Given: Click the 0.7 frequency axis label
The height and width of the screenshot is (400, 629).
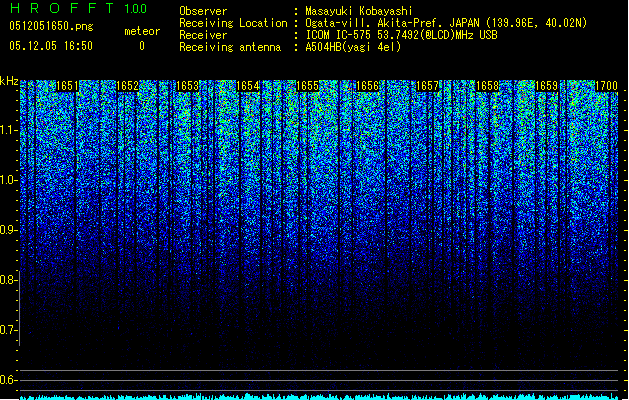Looking at the screenshot, I should [x=9, y=330].
